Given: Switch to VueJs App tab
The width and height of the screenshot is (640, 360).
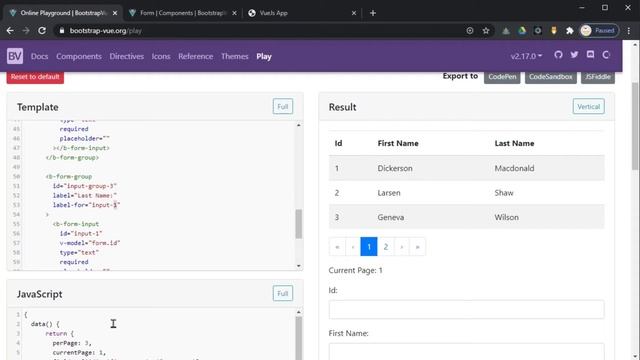Looking at the screenshot, I should [x=302, y=13].
